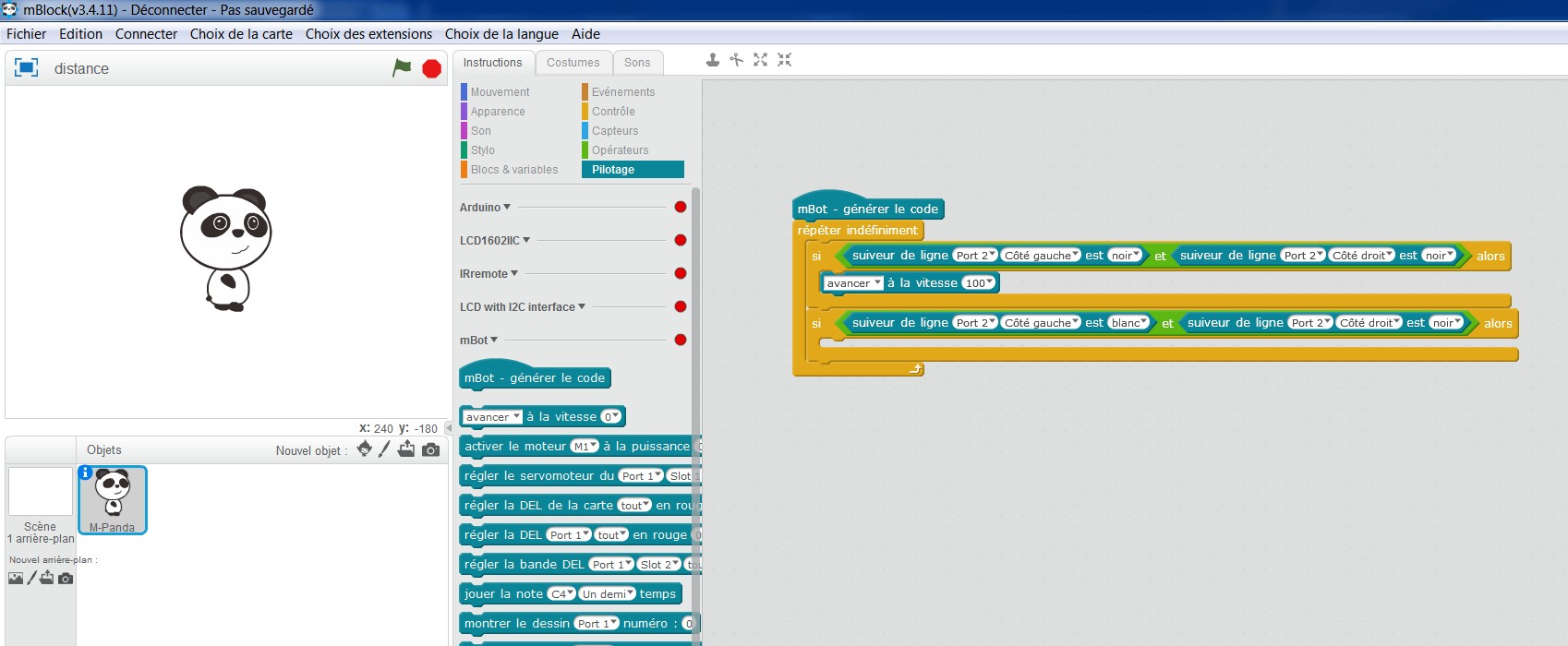Toggle full-screen stage mode icon
This screenshot has width=1568, height=646.
pyautogui.click(x=26, y=67)
